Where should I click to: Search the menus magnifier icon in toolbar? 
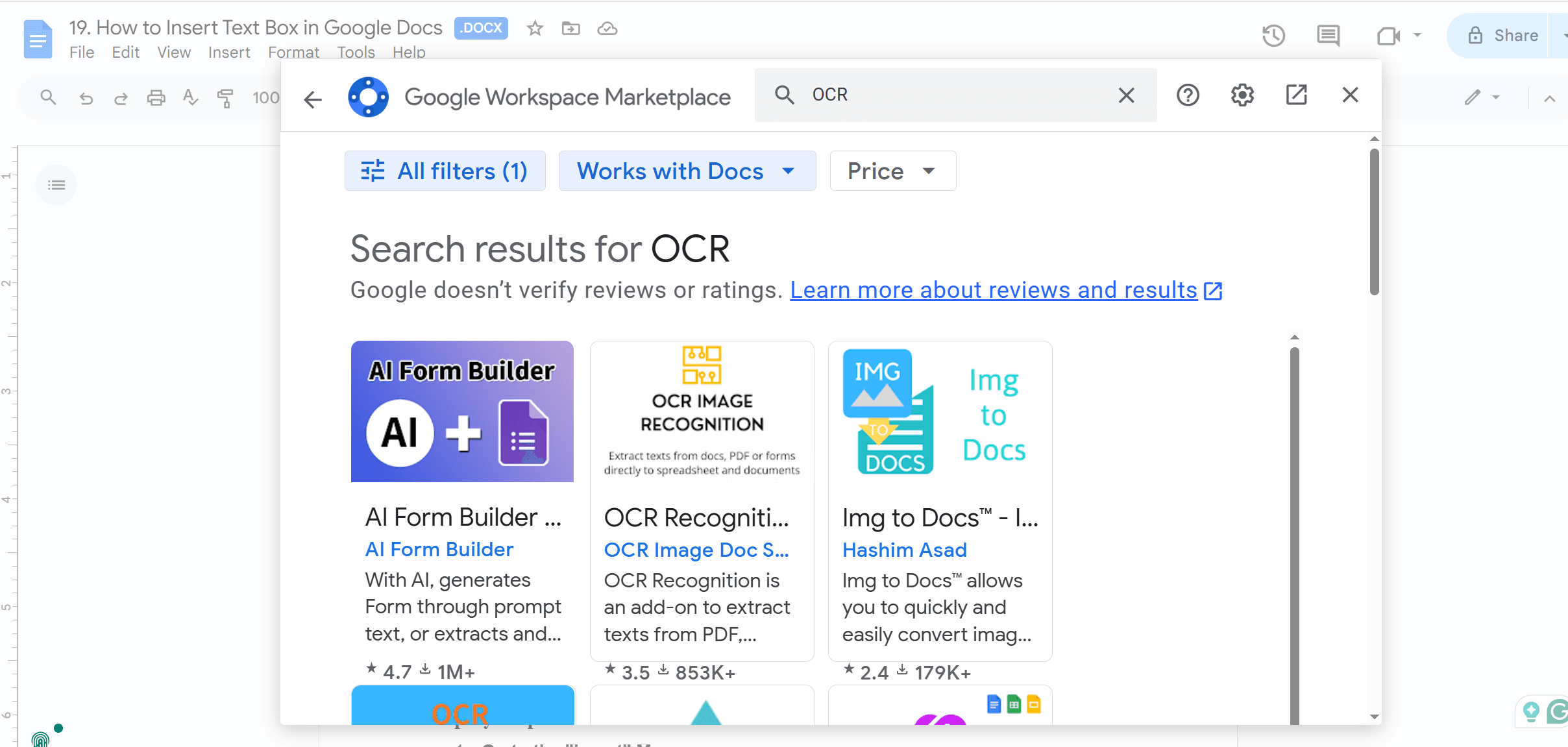48,98
